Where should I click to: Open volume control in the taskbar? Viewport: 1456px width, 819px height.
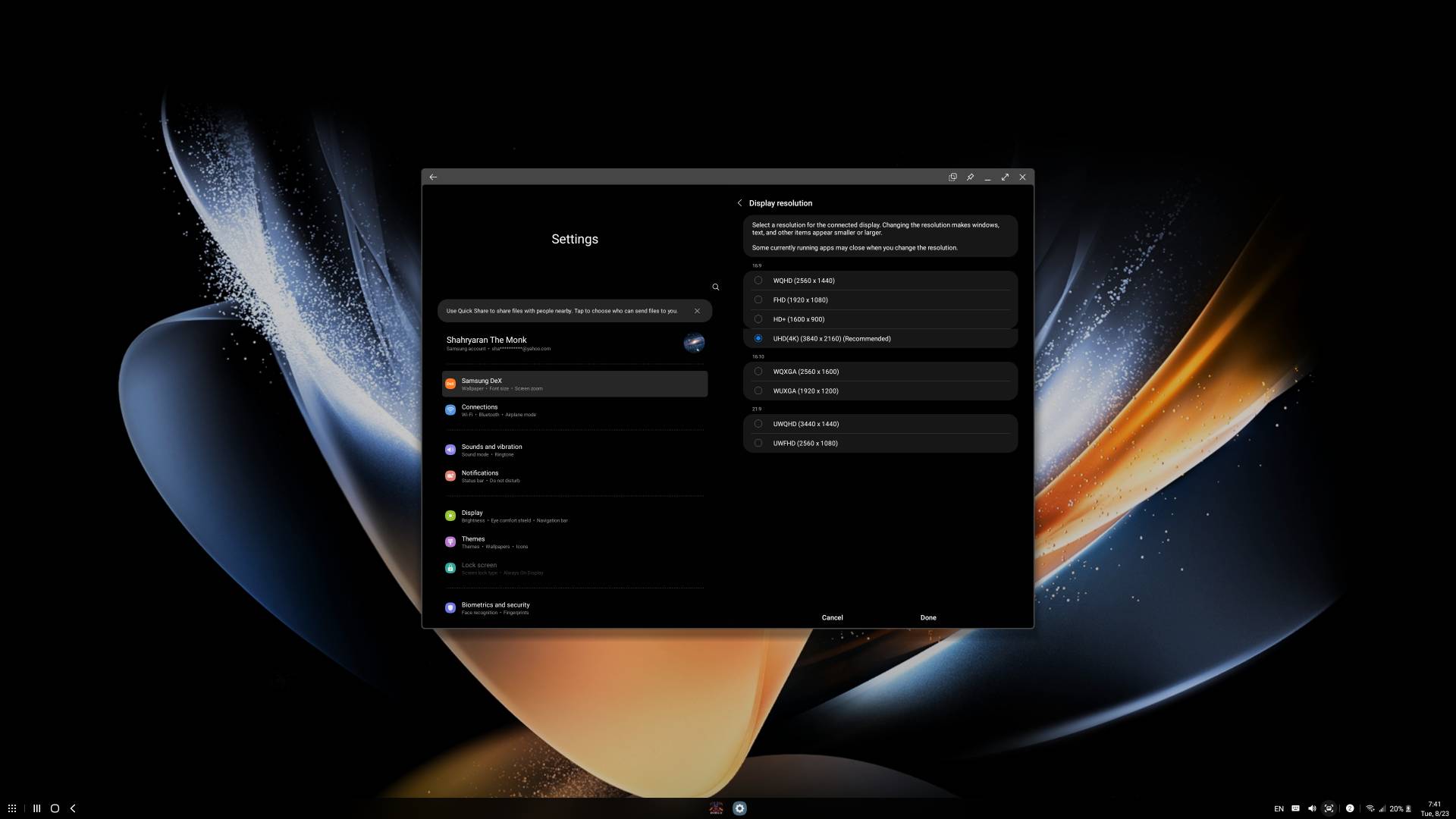(1312, 808)
